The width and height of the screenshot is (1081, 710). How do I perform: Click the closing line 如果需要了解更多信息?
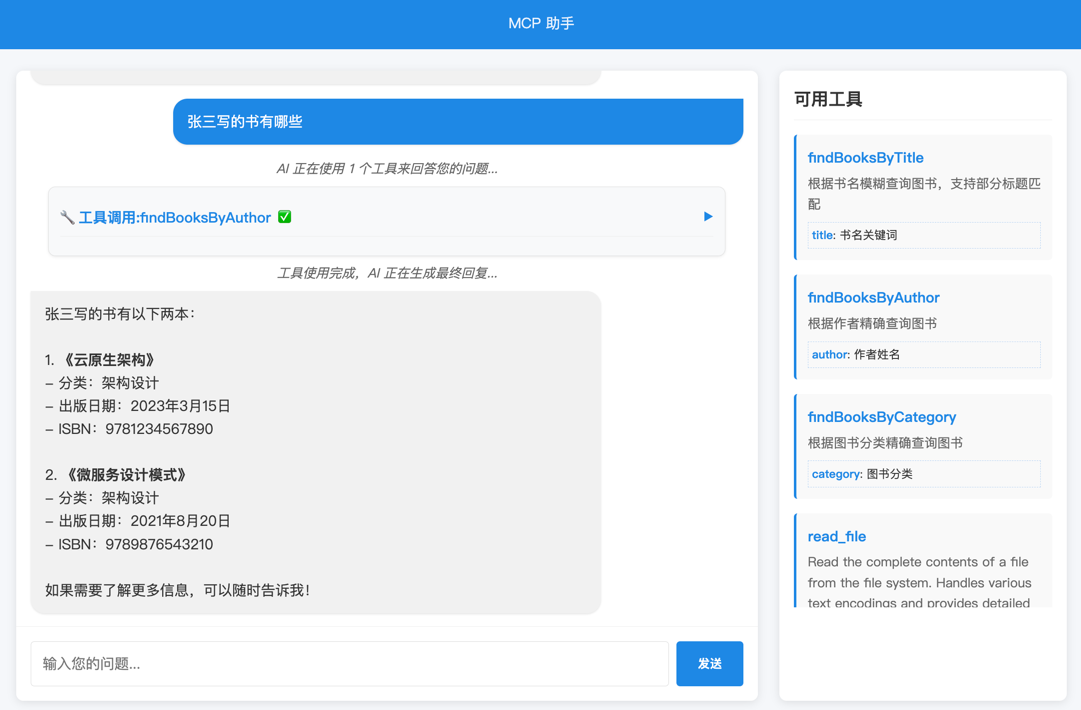point(177,590)
